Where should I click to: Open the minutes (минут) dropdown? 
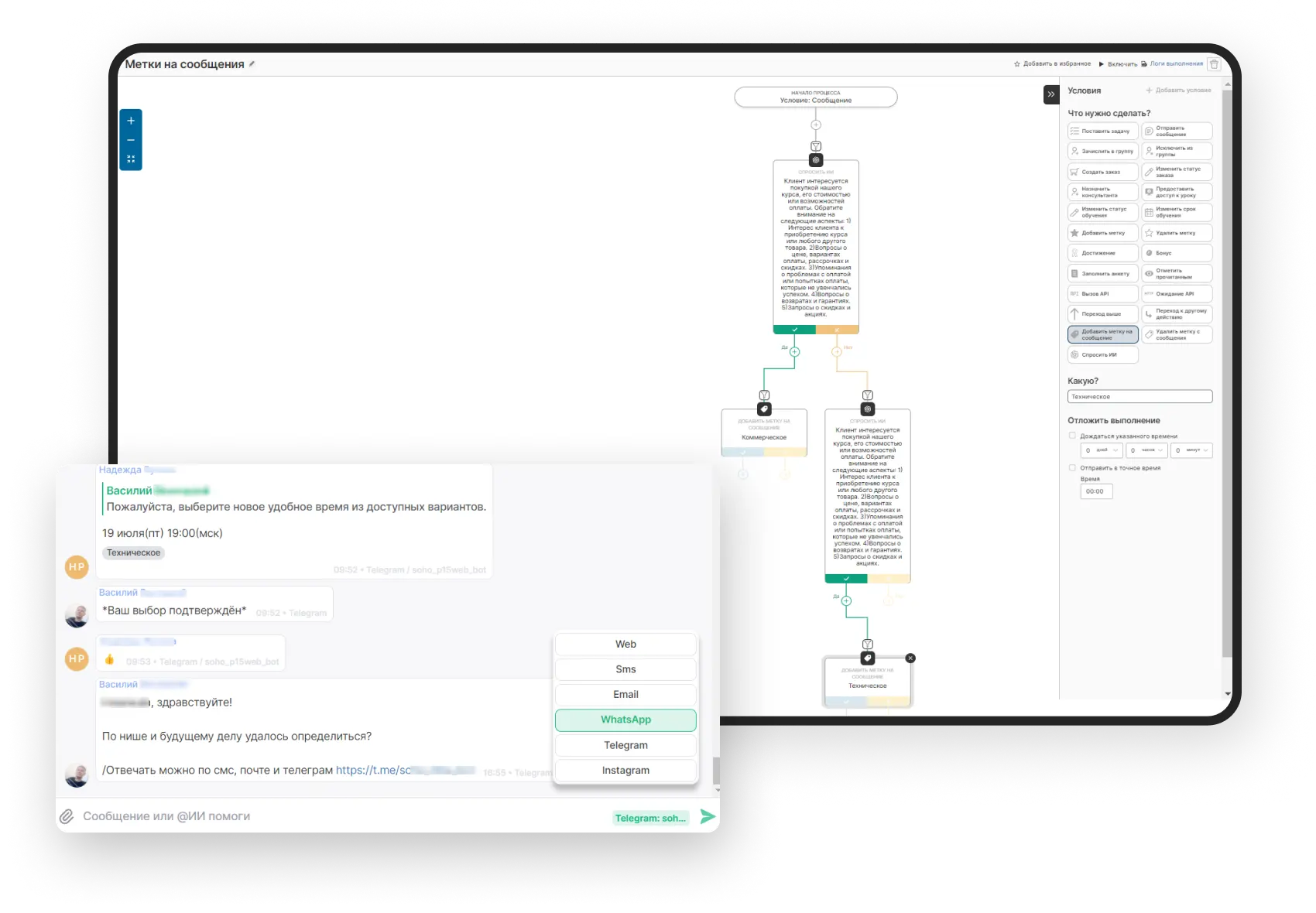point(1191,450)
